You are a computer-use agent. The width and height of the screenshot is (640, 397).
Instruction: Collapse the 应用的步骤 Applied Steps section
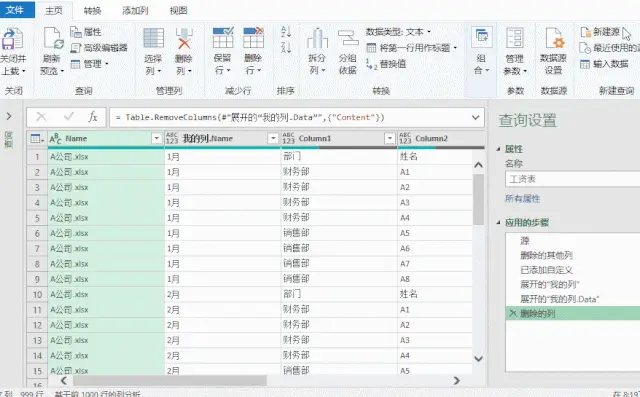(498, 223)
